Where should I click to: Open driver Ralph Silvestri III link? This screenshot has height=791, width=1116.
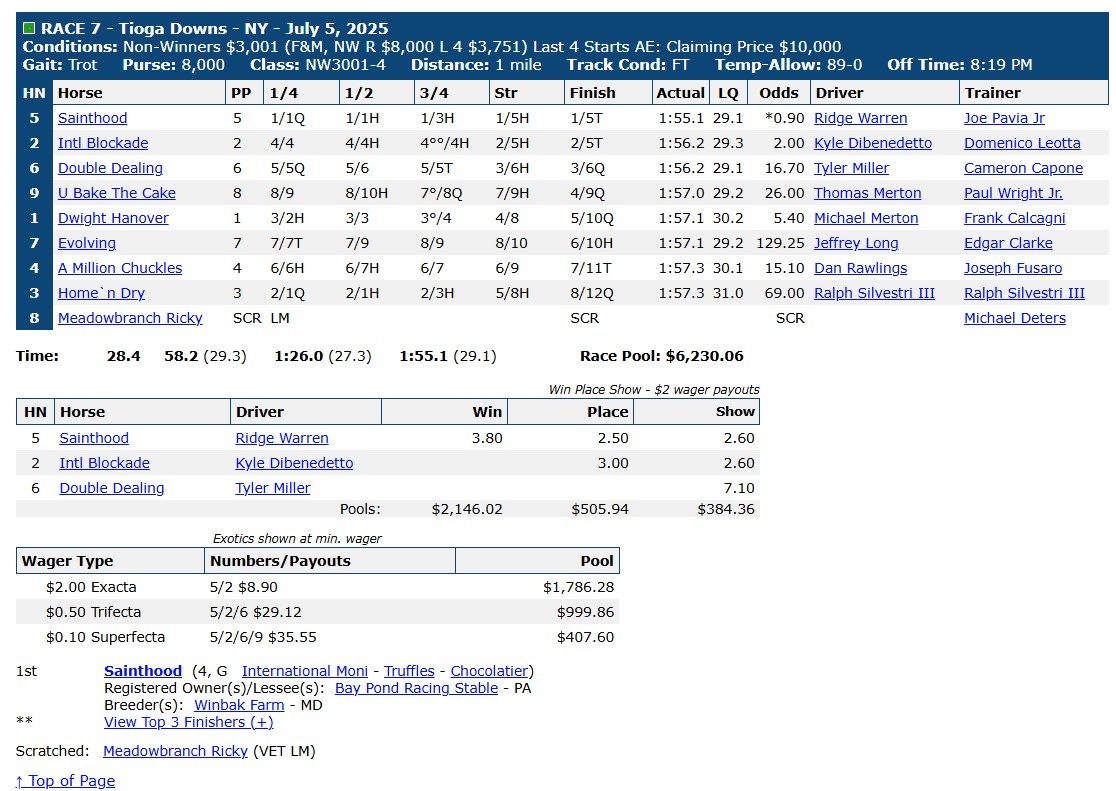pyautogui.click(x=874, y=293)
